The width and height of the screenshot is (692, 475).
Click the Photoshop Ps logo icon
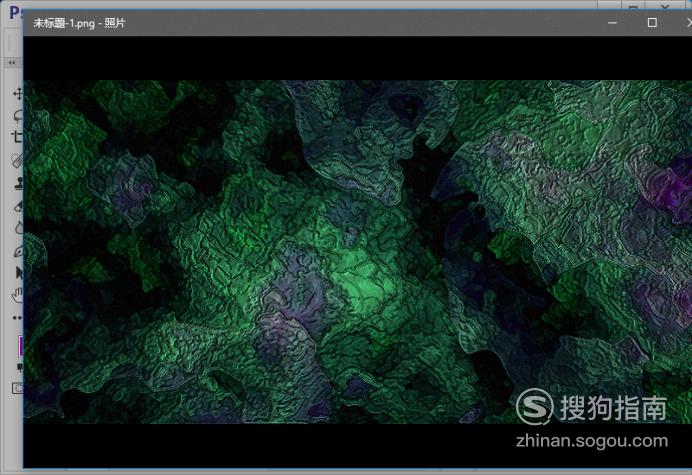pyautogui.click(x=15, y=12)
